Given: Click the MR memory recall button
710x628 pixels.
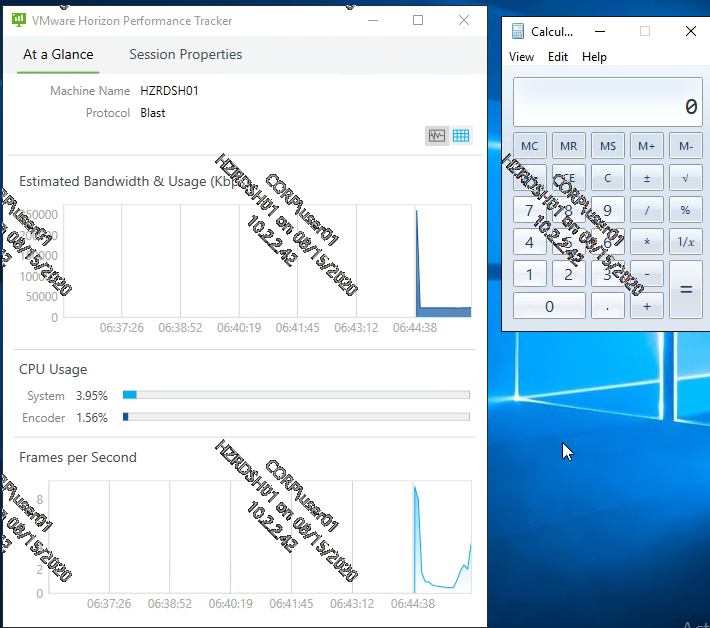Looking at the screenshot, I should pos(569,146).
